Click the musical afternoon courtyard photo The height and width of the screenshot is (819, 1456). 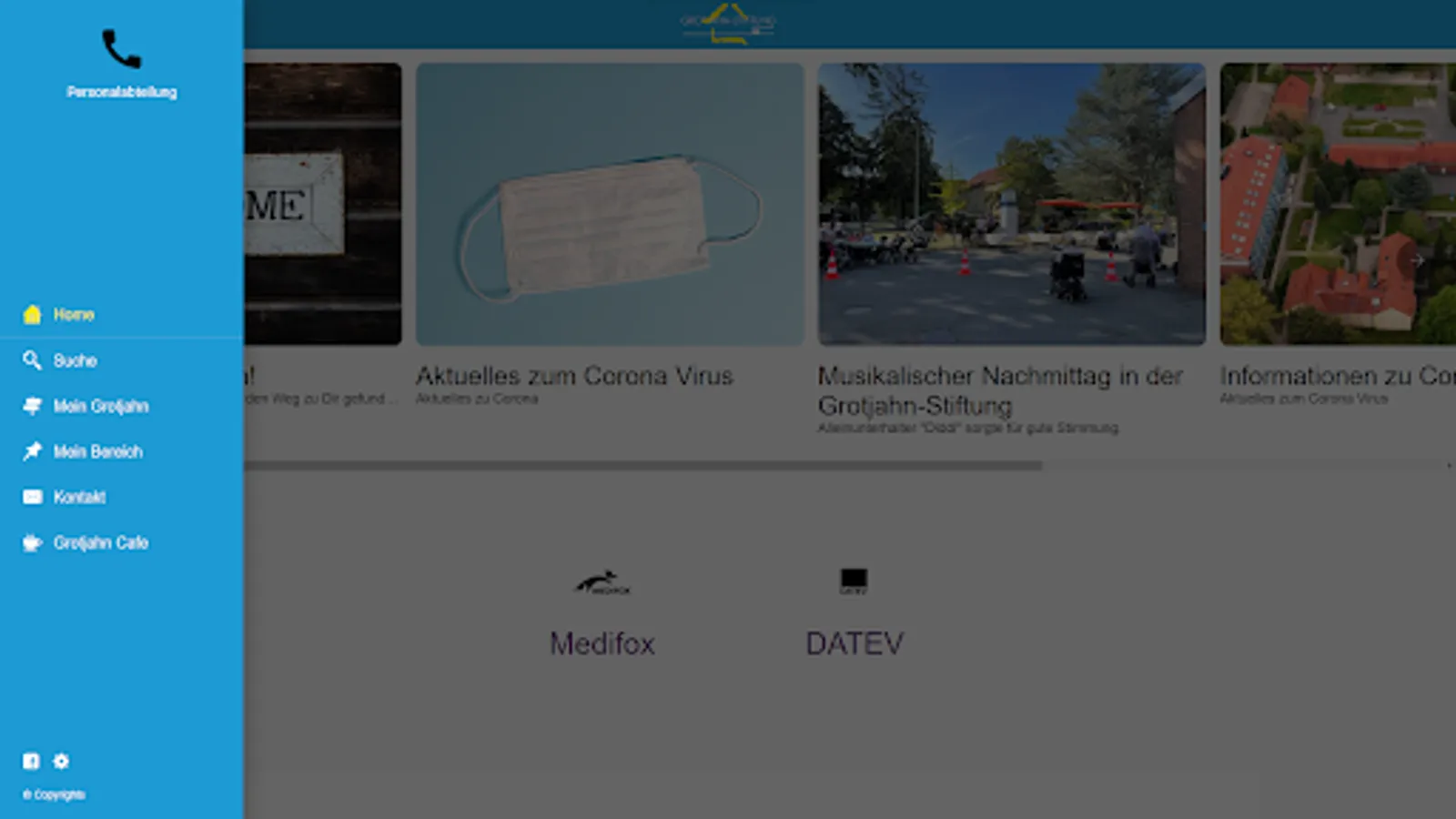point(1012,204)
